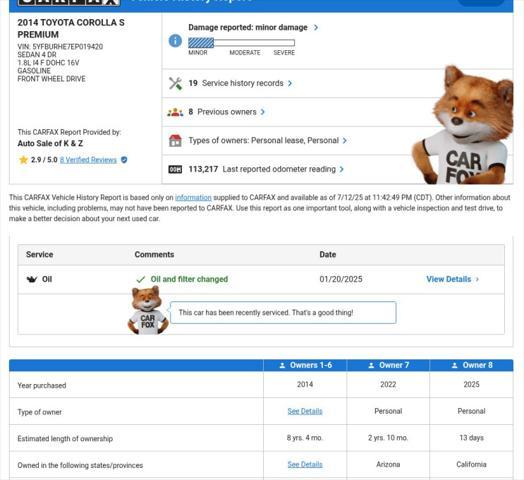This screenshot has width=524, height=480.
Task: Click 'Damage reported: minor damage' text
Action: pos(248,27)
